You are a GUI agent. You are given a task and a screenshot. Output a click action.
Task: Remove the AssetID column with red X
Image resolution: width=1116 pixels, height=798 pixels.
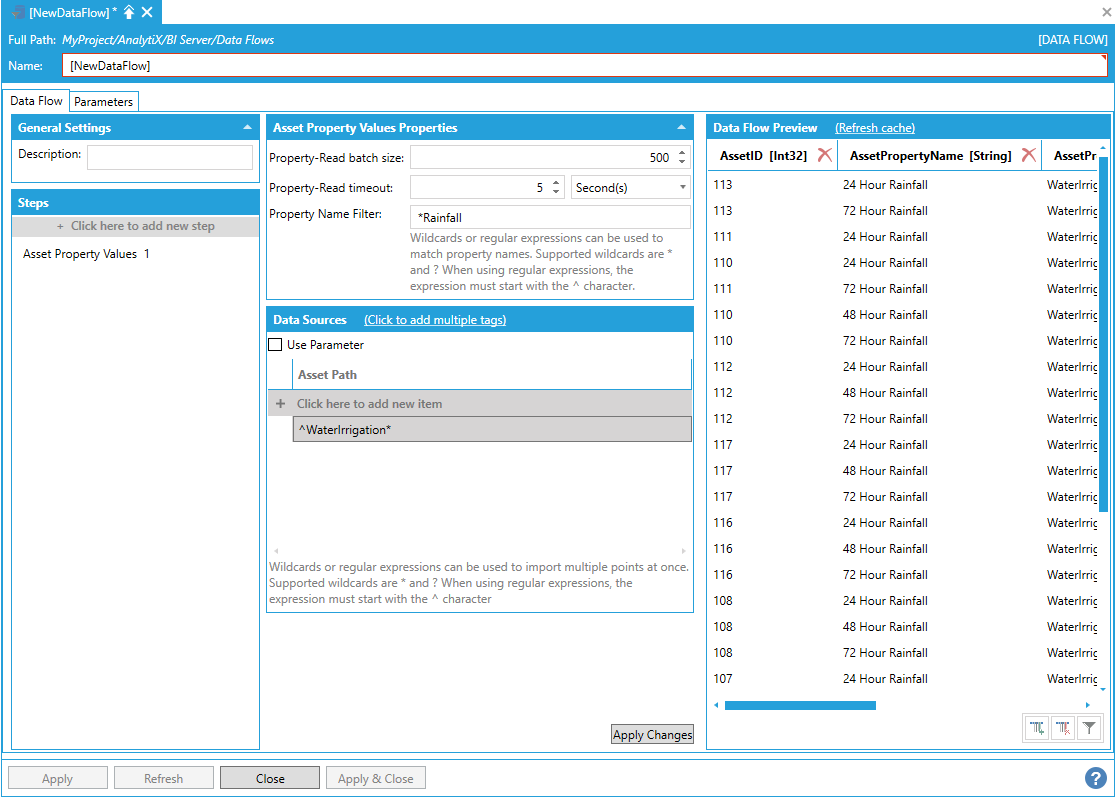824,155
